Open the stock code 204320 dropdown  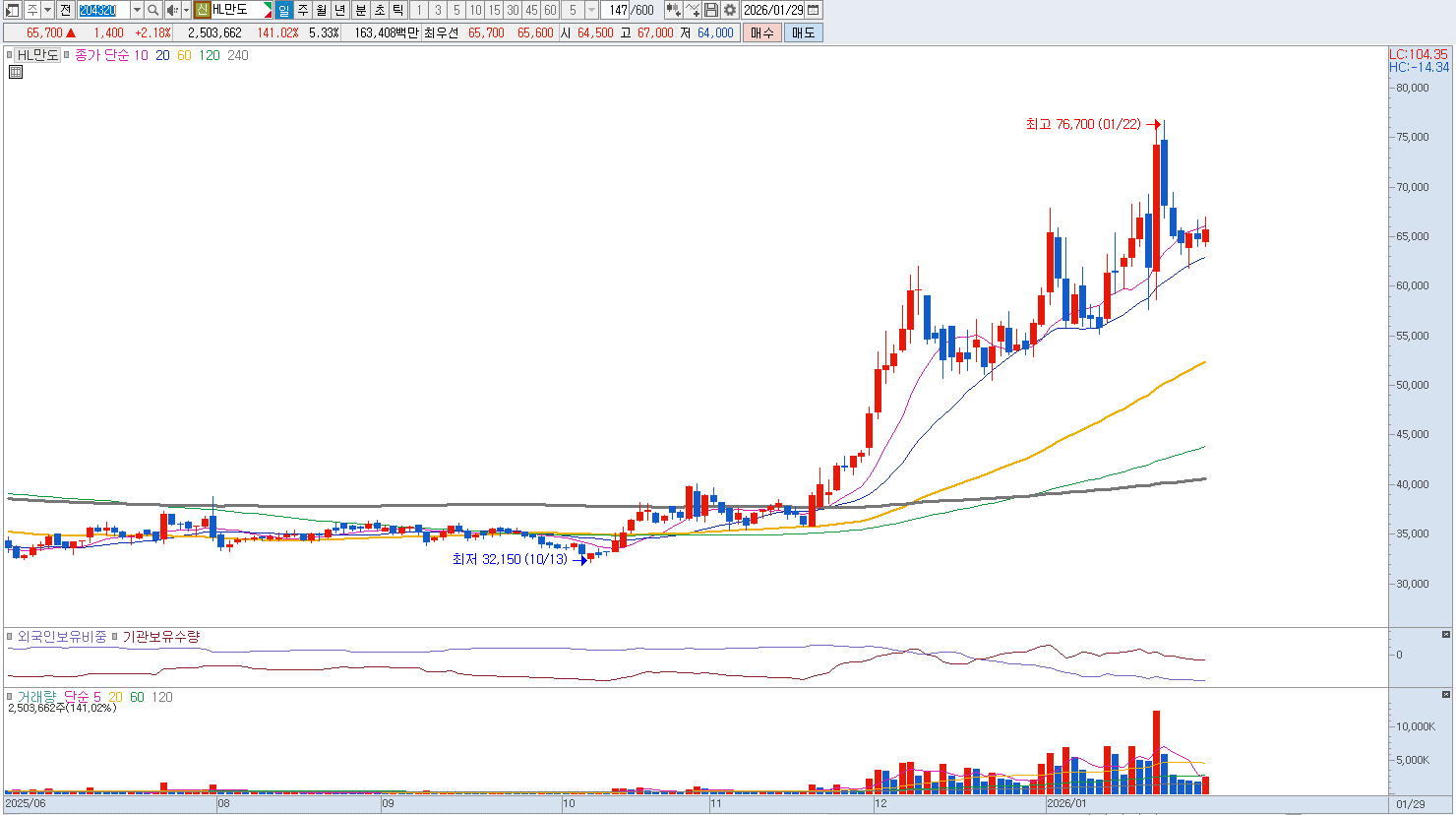point(137,10)
